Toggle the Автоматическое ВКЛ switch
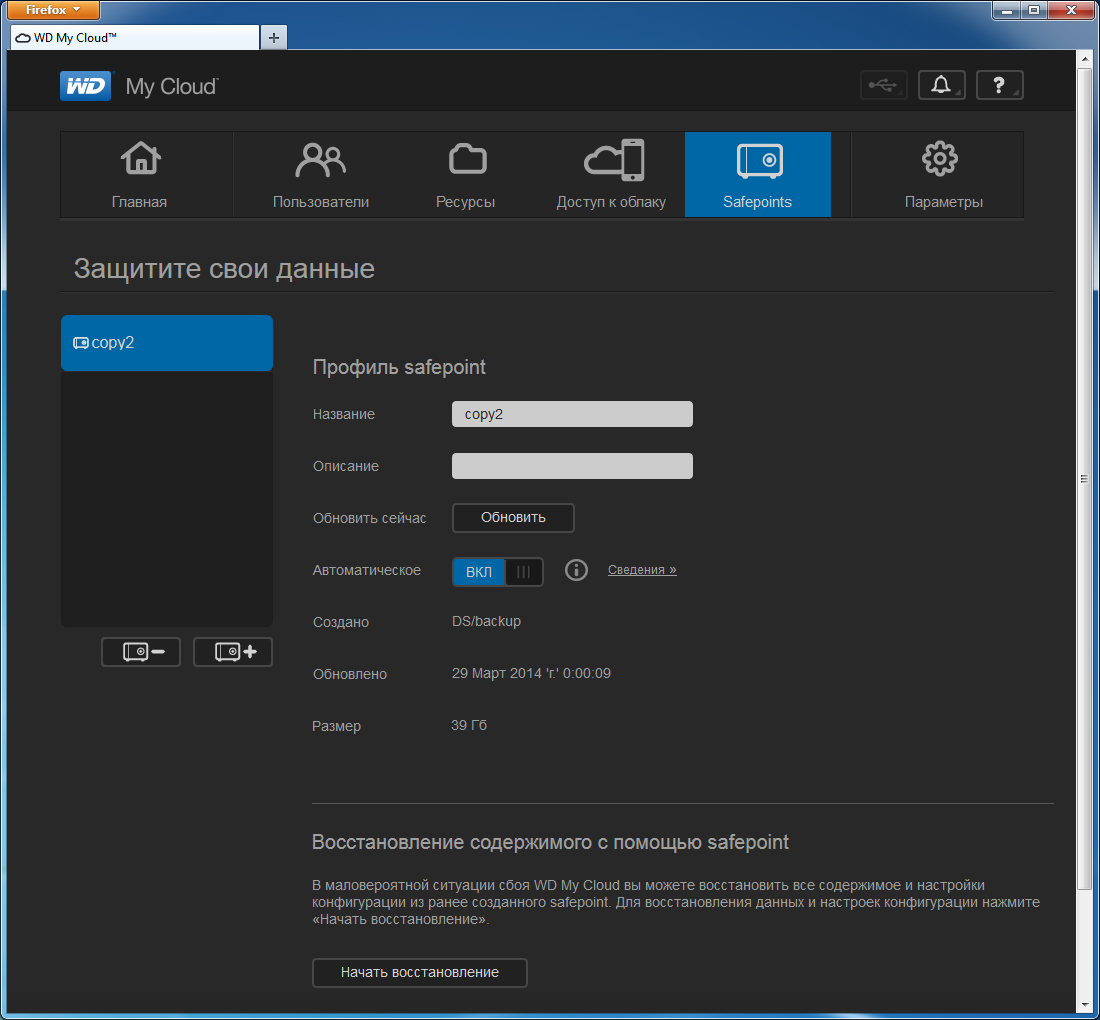Screen dimensions: 1100x1020 (x=498, y=572)
